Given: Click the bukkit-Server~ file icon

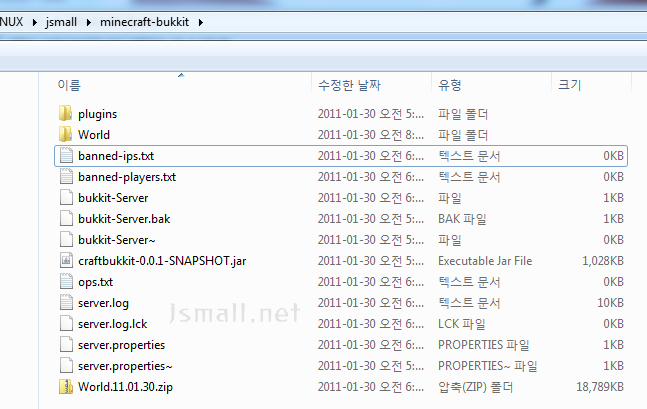Looking at the screenshot, I should point(66,240).
